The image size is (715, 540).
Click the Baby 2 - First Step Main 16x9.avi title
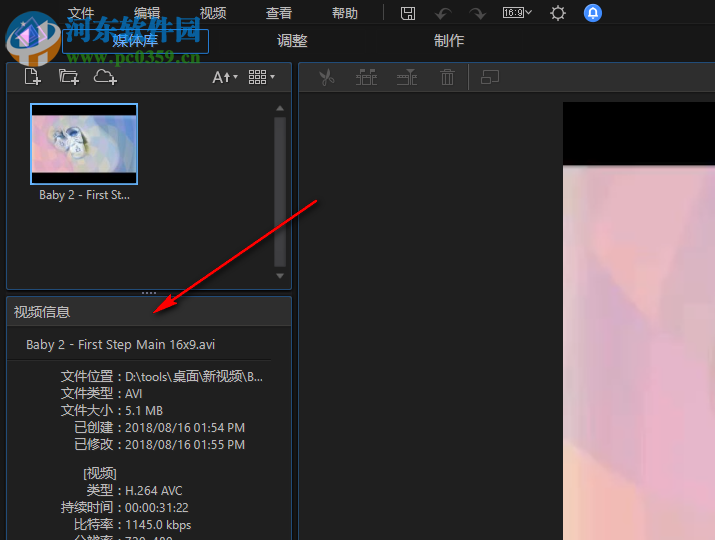120,344
